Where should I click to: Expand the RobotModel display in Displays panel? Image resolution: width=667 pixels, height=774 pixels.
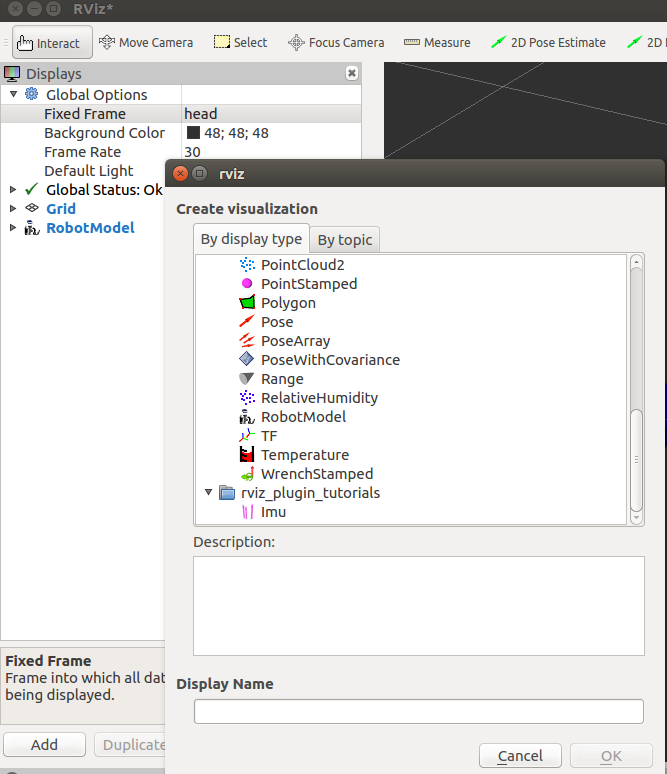(x=13, y=228)
